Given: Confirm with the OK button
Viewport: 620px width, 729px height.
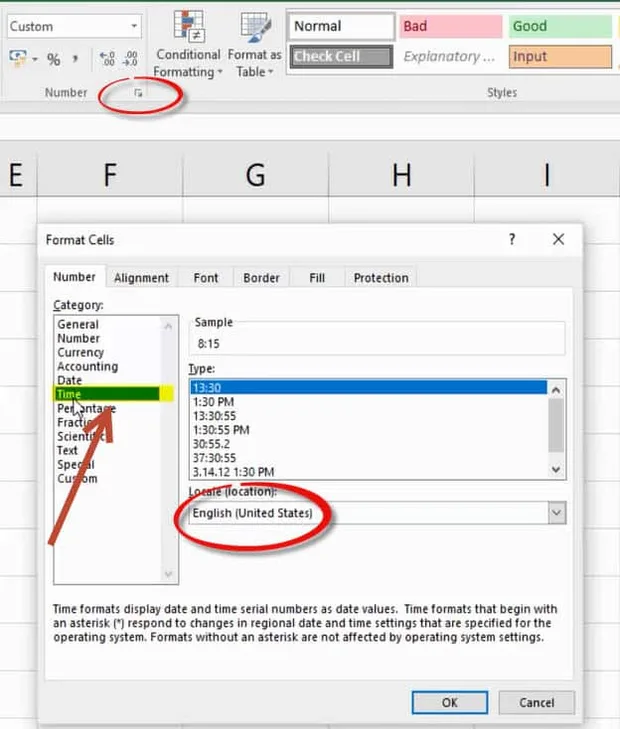Looking at the screenshot, I should click(x=450, y=702).
